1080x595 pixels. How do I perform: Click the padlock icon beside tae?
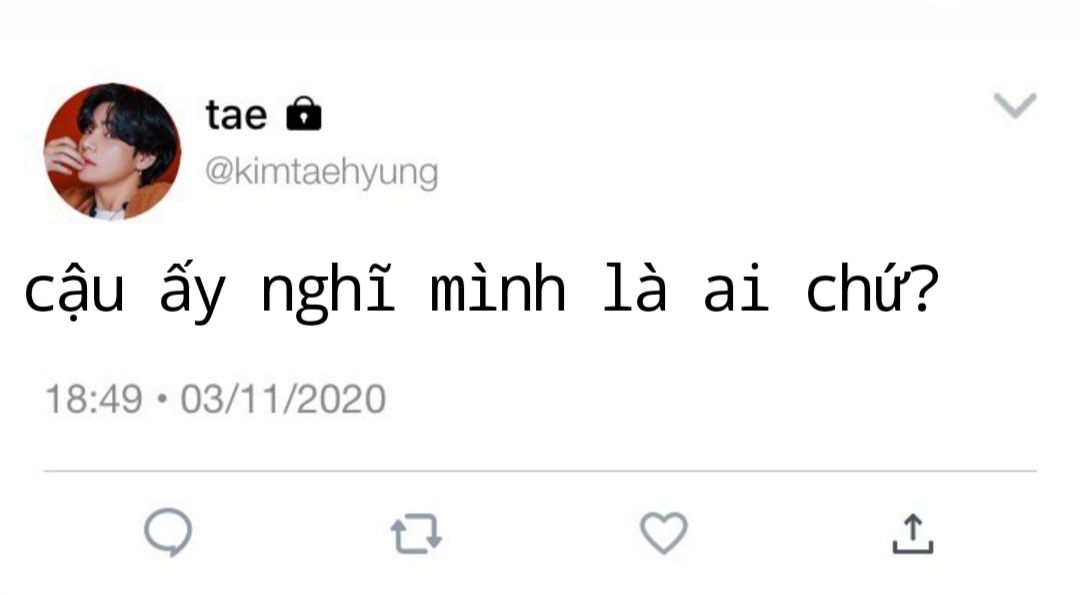pos(304,115)
